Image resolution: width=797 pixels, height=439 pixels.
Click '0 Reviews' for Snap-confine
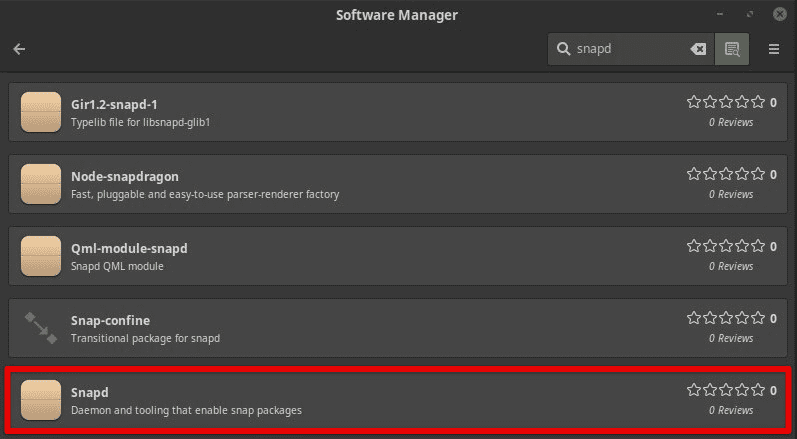click(731, 338)
